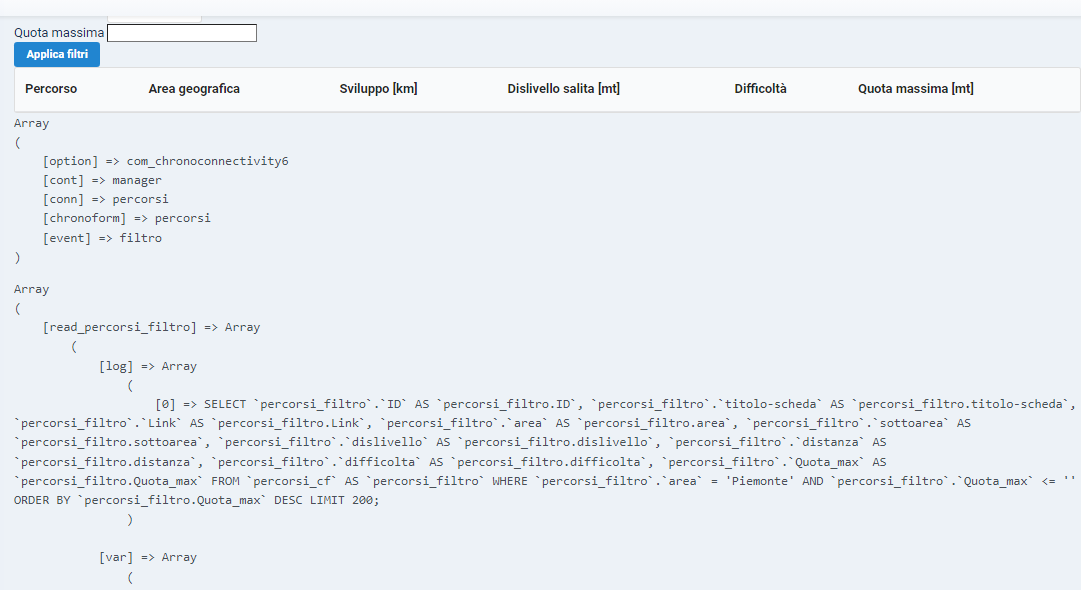Click the [chronoform] => percorsi debug entry

click(x=127, y=218)
